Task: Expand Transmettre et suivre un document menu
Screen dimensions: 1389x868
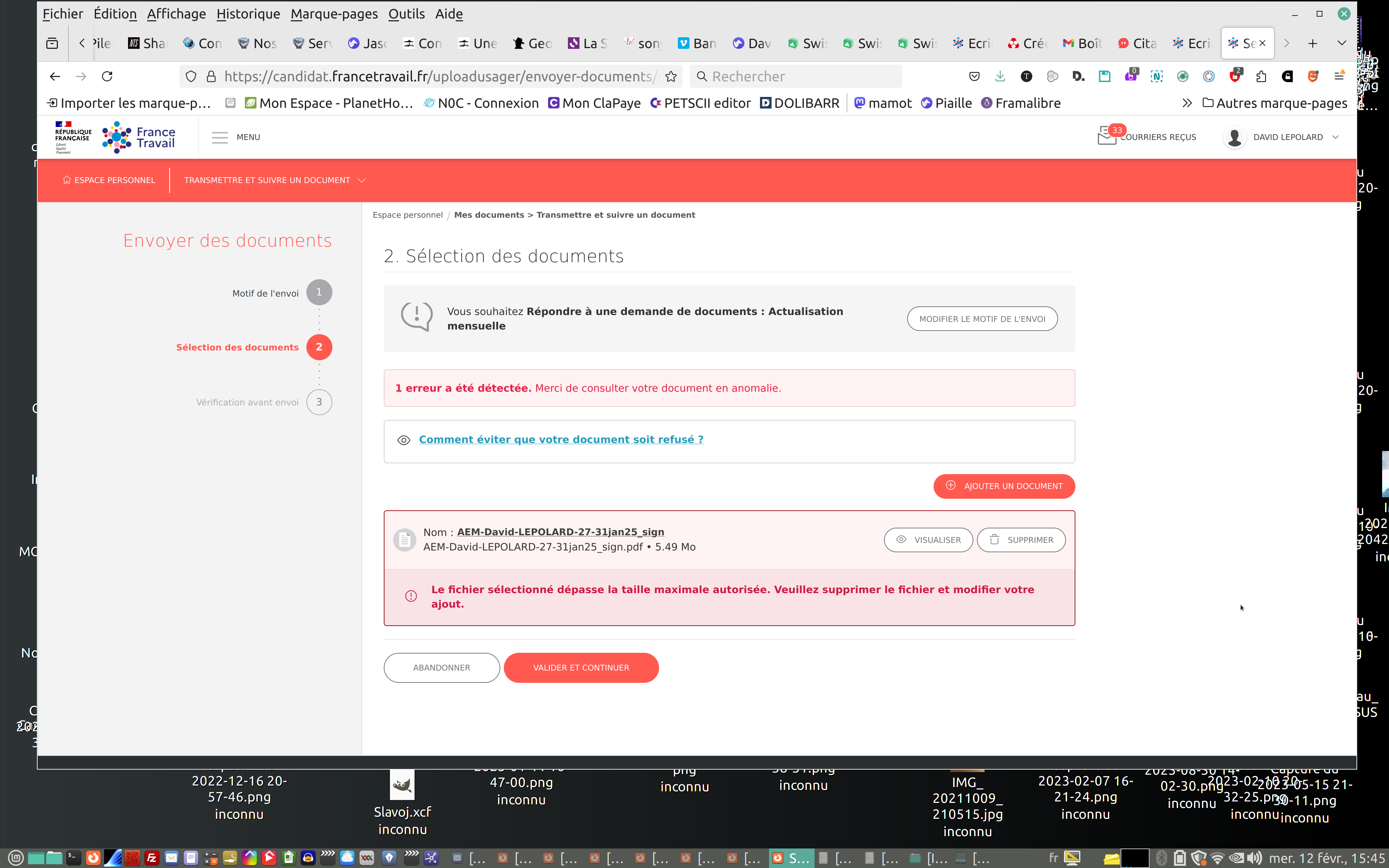Action: click(x=274, y=180)
